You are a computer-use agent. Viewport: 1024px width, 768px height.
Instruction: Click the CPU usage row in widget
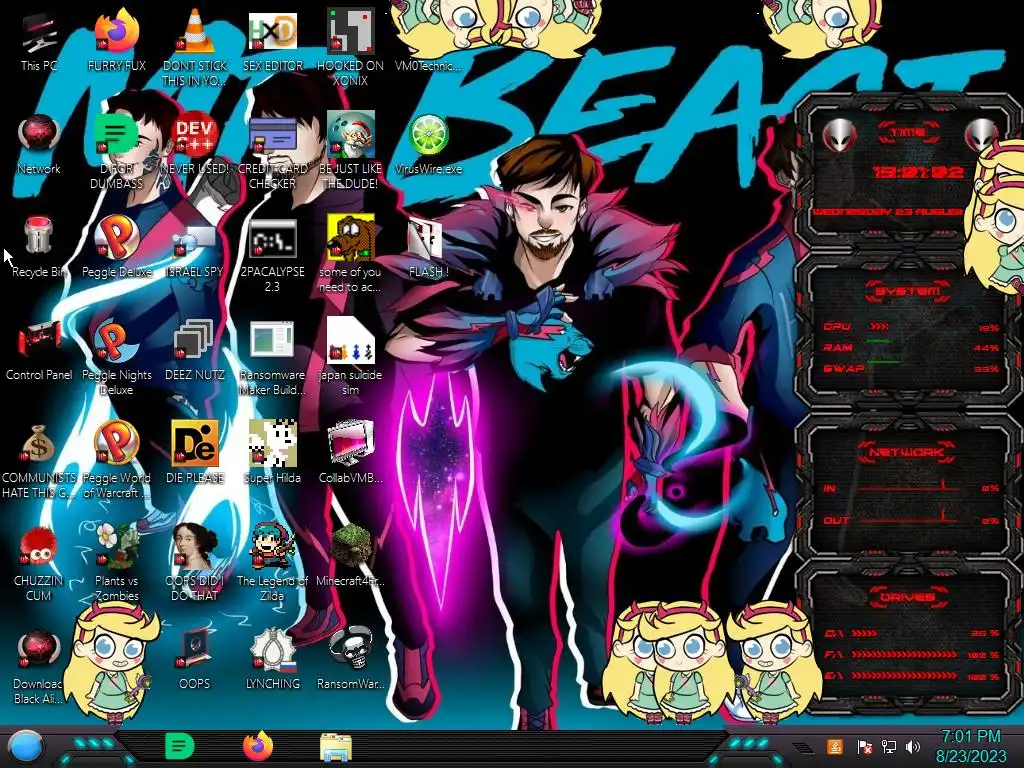pyautogui.click(x=911, y=327)
